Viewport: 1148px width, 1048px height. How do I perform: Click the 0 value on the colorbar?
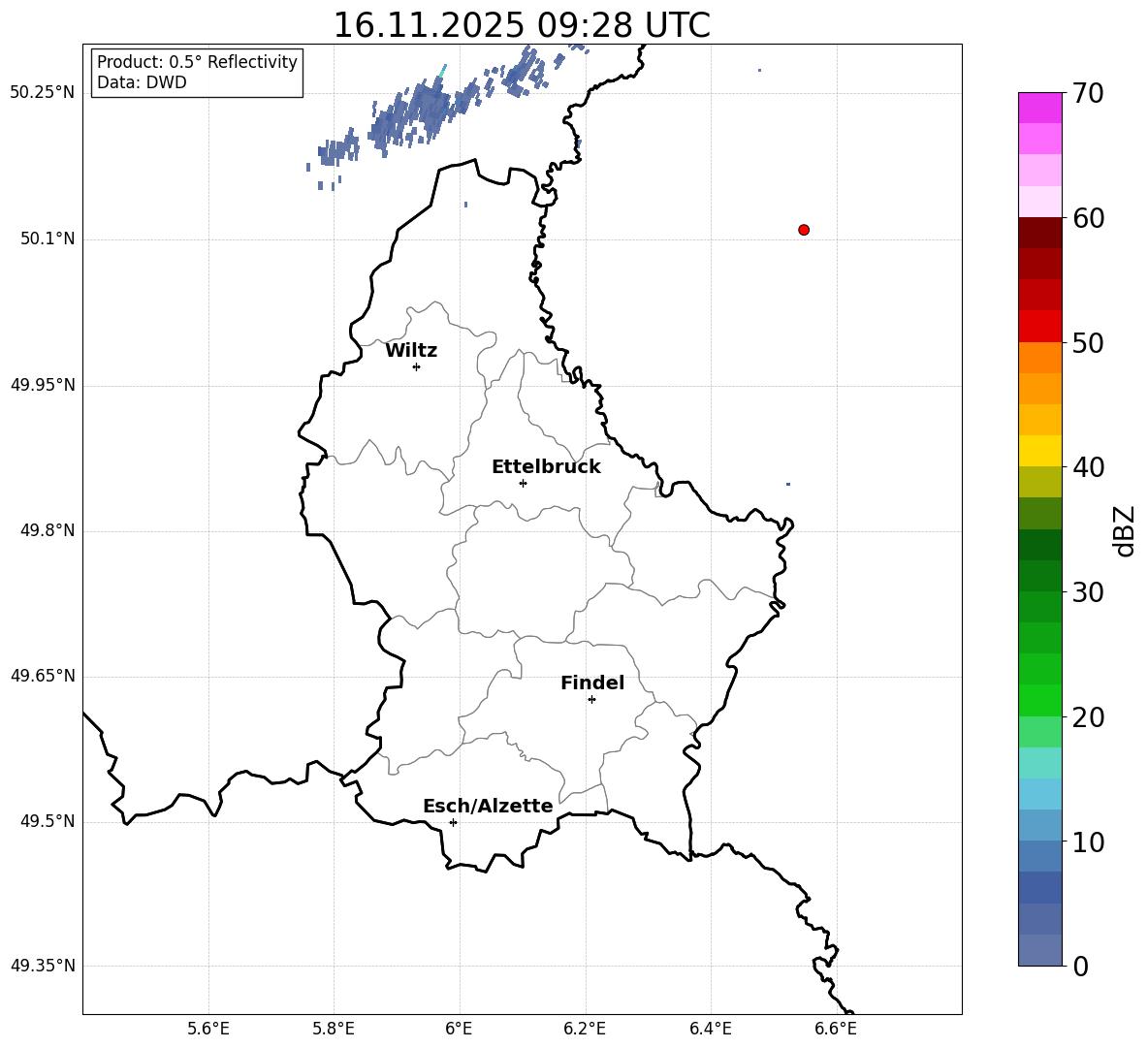[x=1080, y=966]
